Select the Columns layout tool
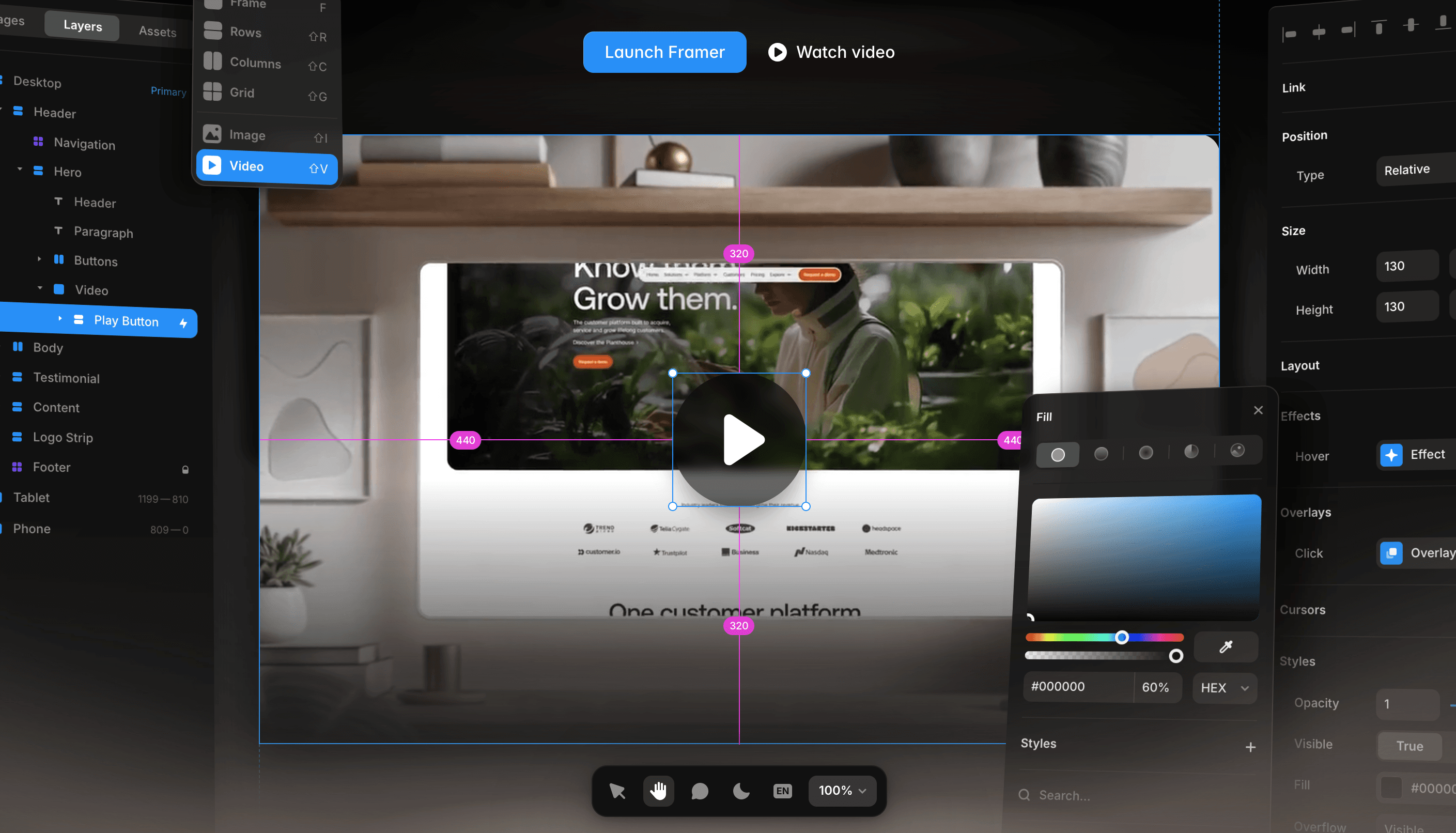This screenshot has height=833, width=1456. pyautogui.click(x=255, y=62)
